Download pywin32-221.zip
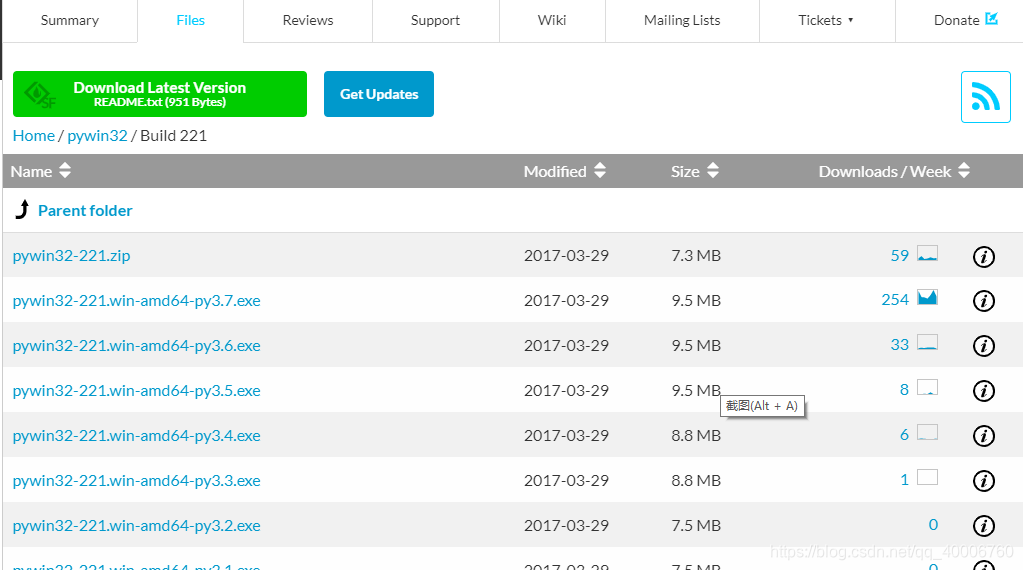Image resolution: width=1023 pixels, height=570 pixels. click(x=71, y=256)
